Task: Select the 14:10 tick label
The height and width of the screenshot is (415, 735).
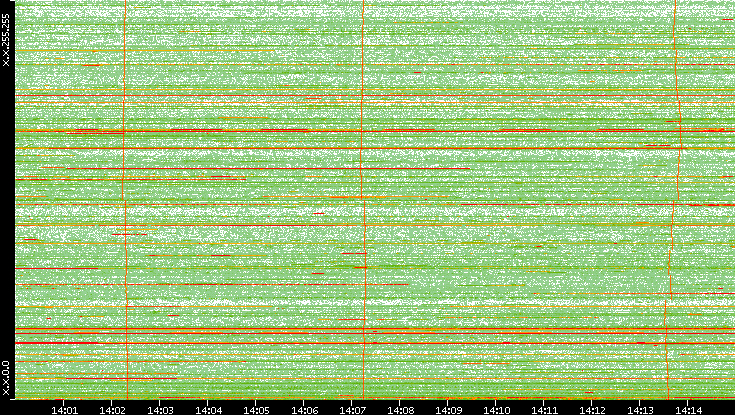Action: pyautogui.click(x=496, y=410)
